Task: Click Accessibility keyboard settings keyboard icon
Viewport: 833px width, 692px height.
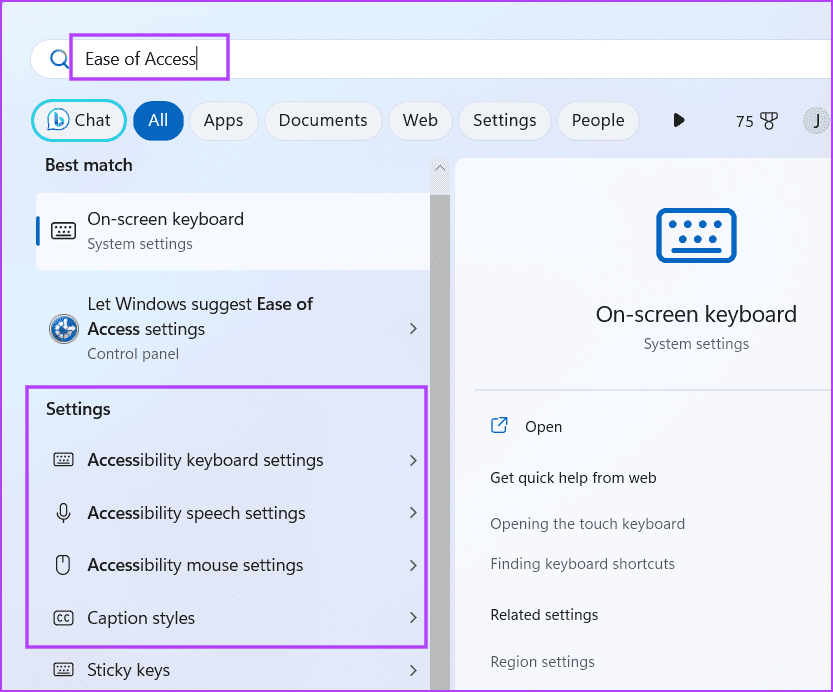Action: (x=63, y=459)
